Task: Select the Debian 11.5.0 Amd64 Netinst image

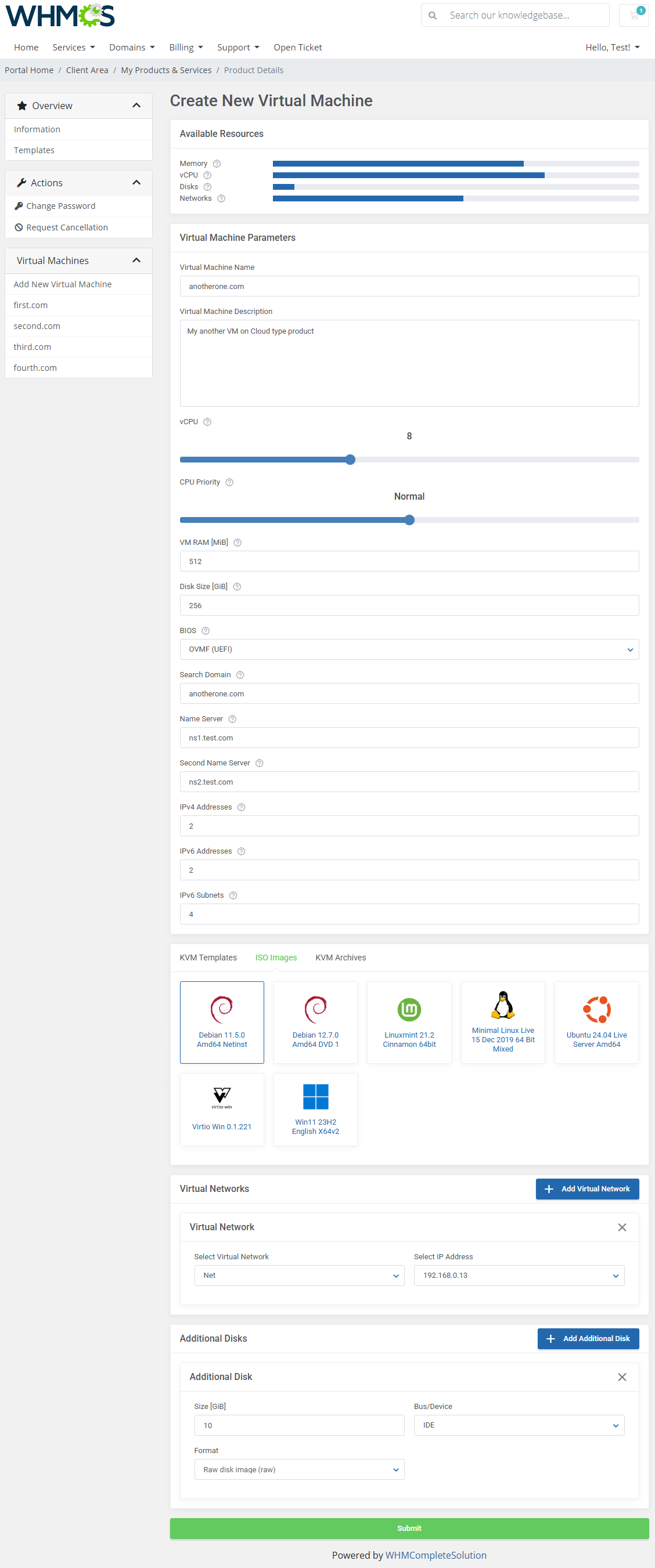Action: [222, 1022]
